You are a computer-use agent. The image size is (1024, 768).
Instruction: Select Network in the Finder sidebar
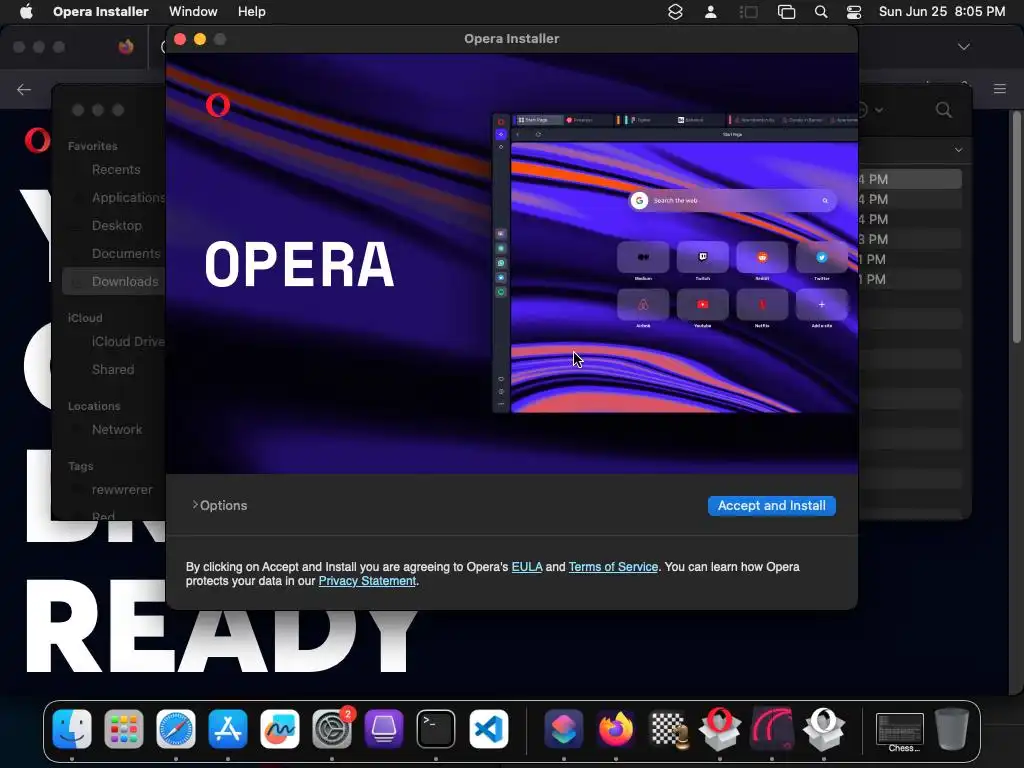[116, 430]
